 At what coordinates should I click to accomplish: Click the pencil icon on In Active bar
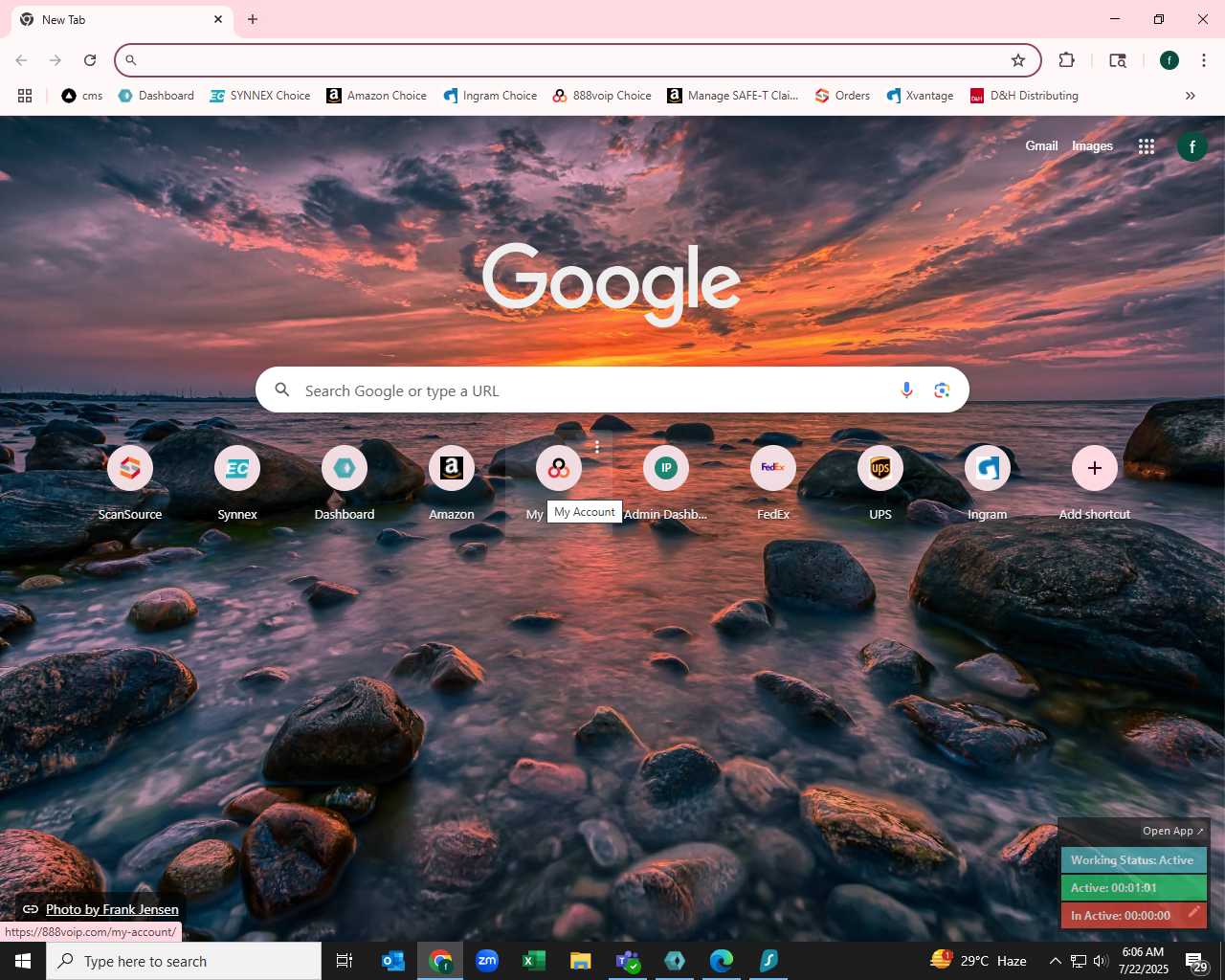click(x=1193, y=913)
